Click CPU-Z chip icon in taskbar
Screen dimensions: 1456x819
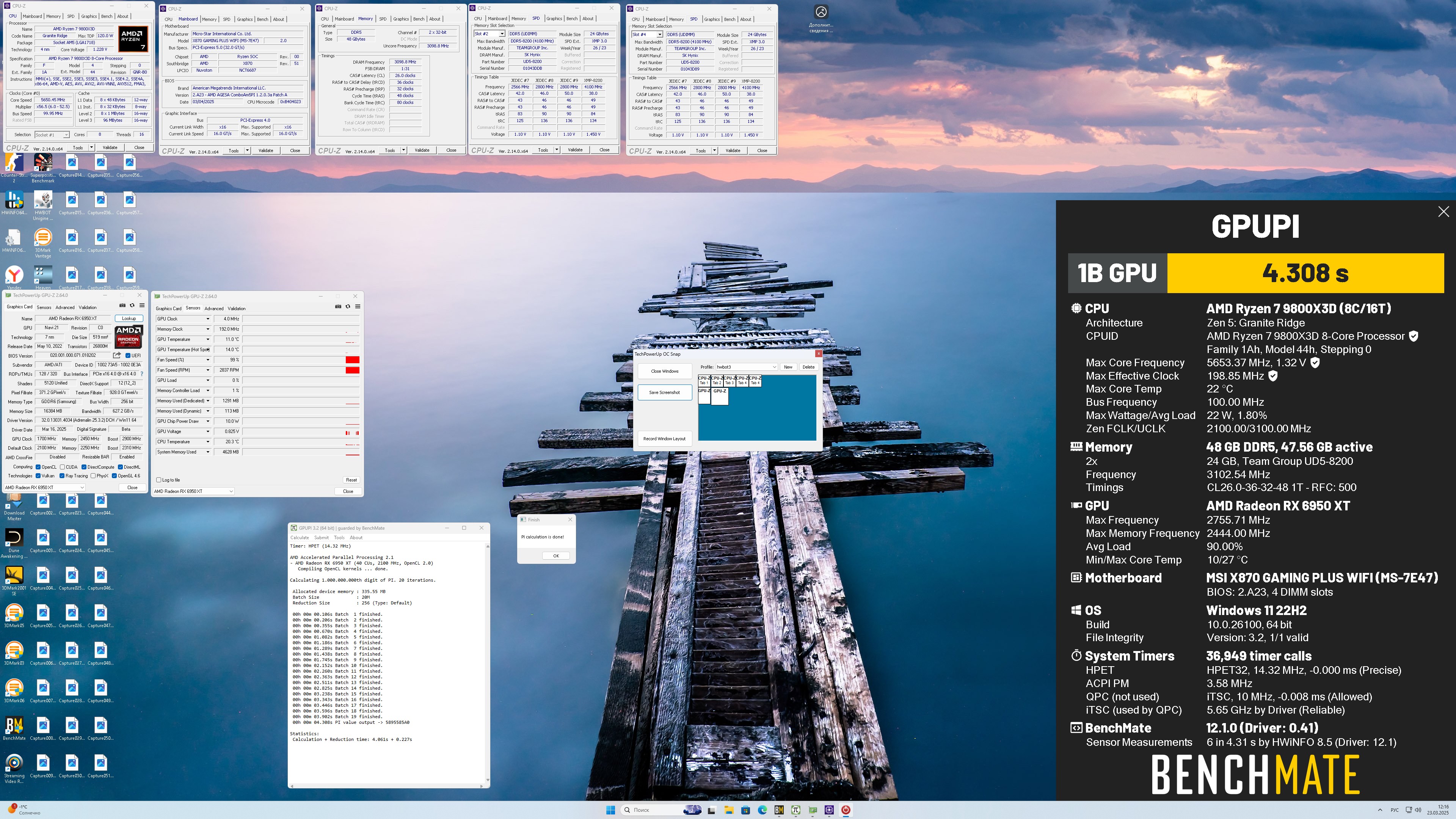[829, 810]
